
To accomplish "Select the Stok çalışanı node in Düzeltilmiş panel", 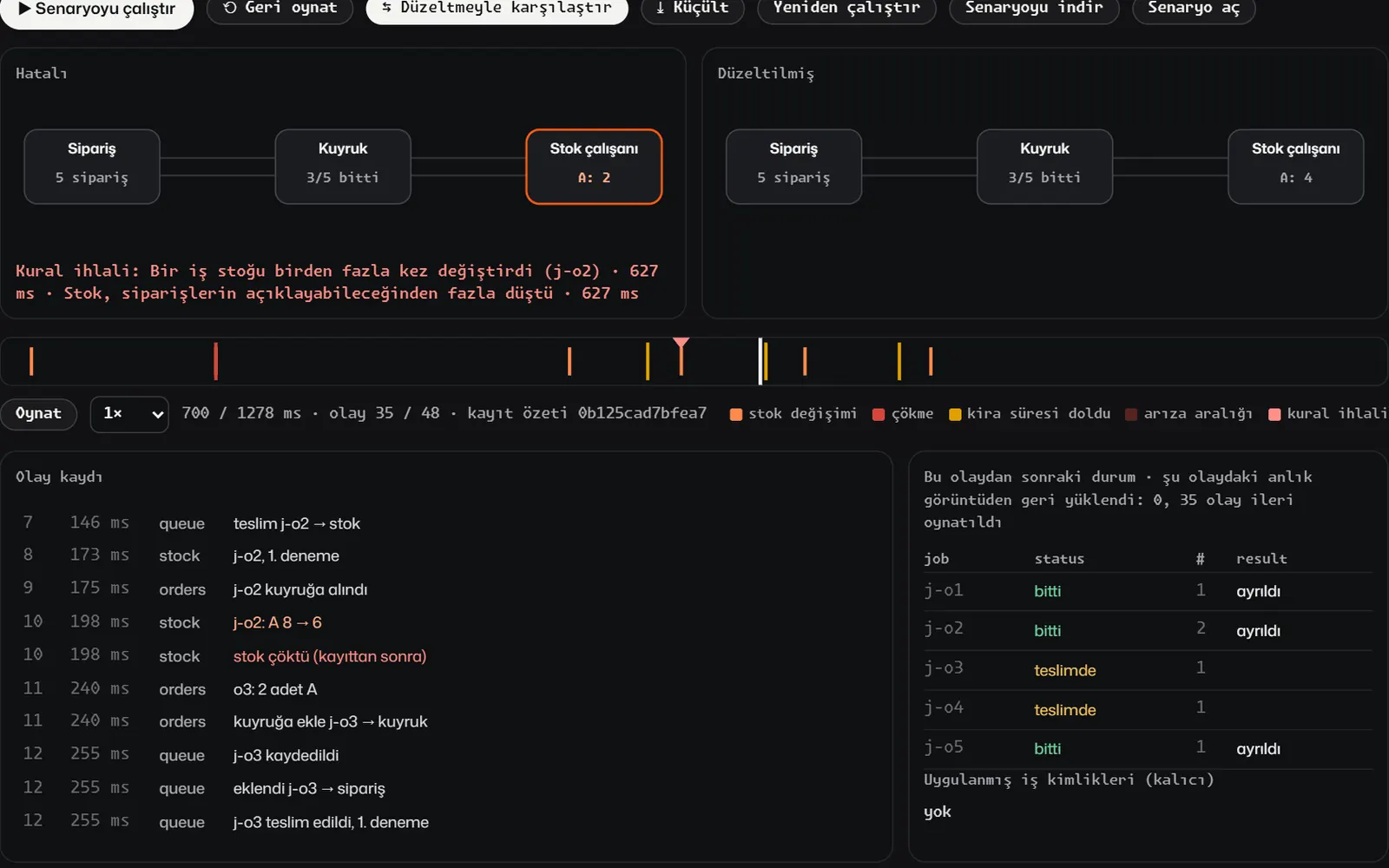I will tap(1295, 167).
